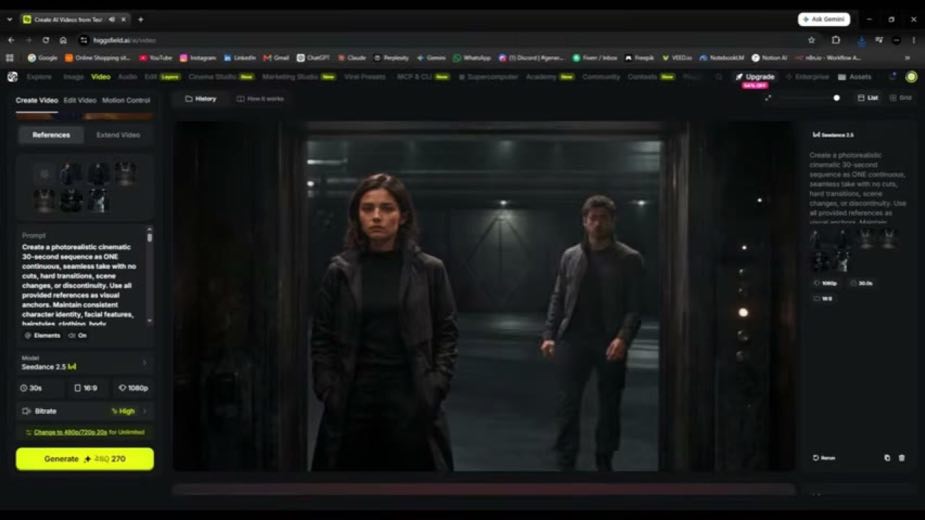Click the Generate button
This screenshot has height=520, width=925.
(85, 459)
